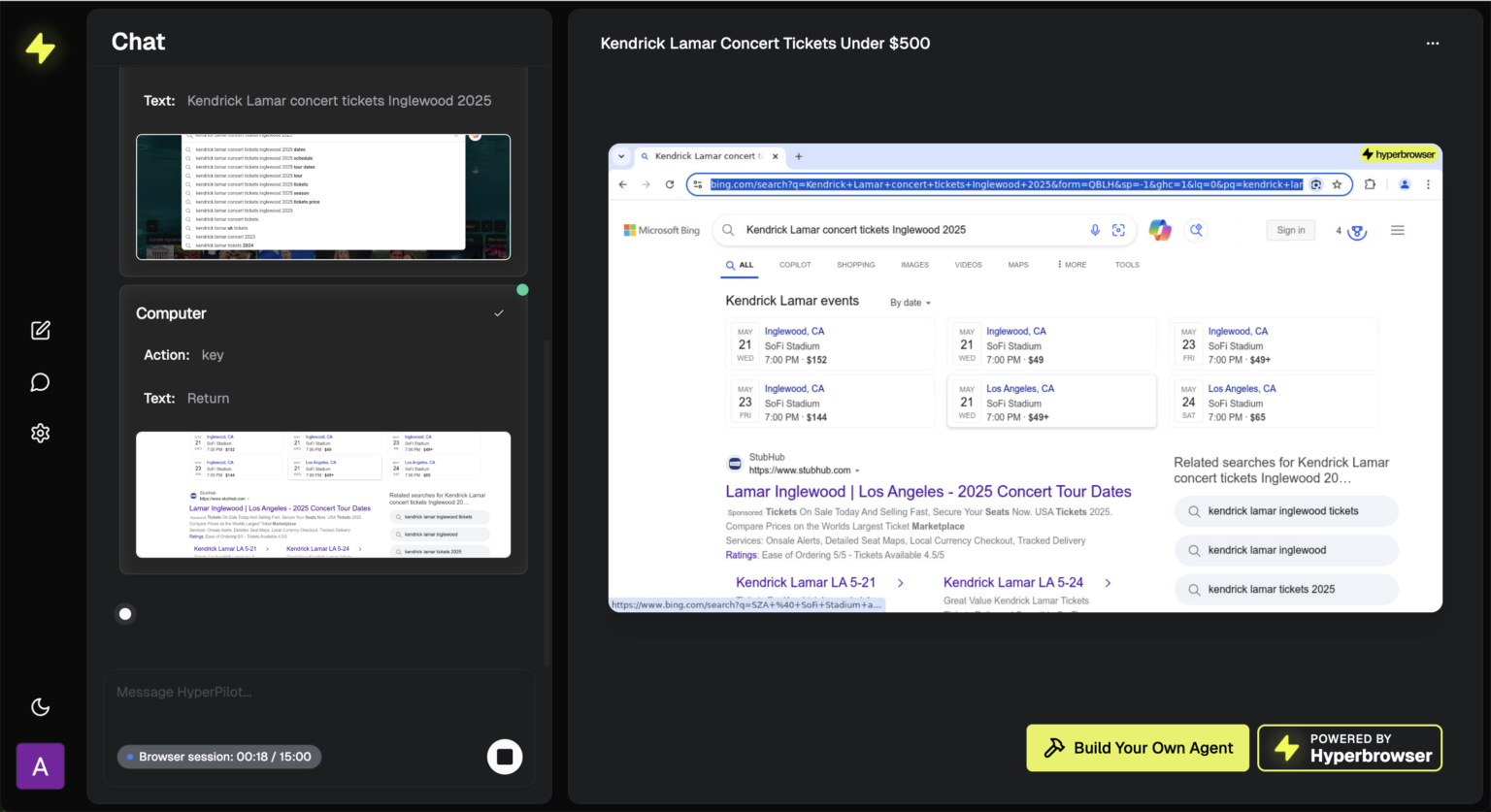Open Copilot from the Bing search bar icon
Screen dimensions: 1491x812
click(1159, 230)
